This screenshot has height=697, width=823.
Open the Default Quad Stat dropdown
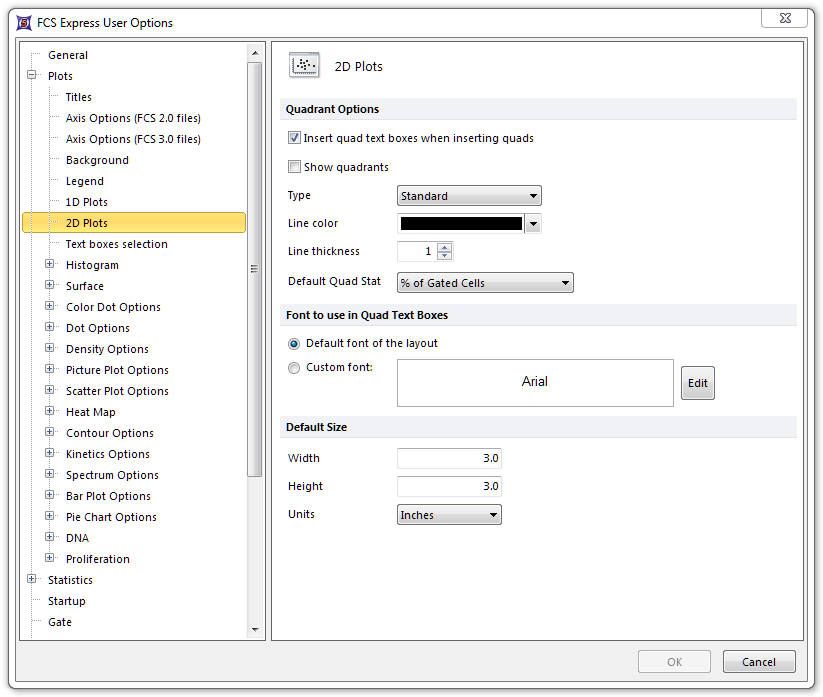[x=485, y=283]
